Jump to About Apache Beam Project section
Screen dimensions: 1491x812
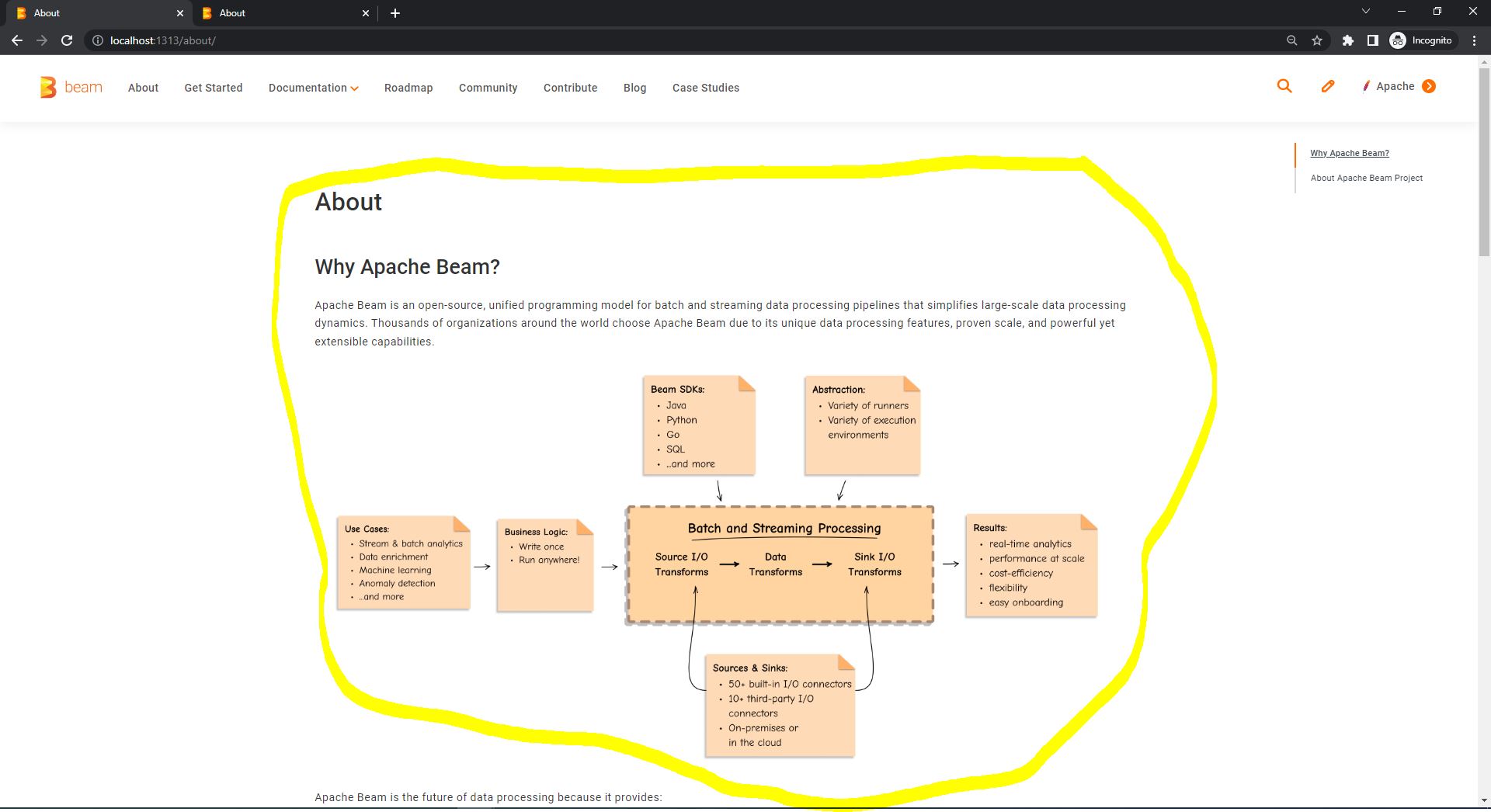pos(1367,178)
